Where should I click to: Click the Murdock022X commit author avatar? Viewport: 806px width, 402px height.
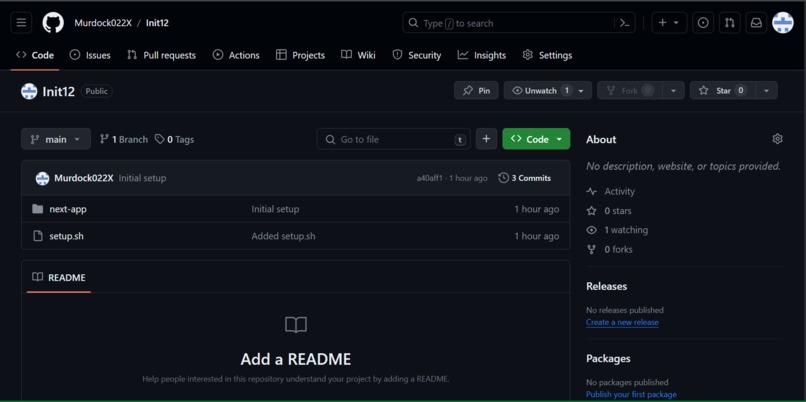[x=42, y=178]
